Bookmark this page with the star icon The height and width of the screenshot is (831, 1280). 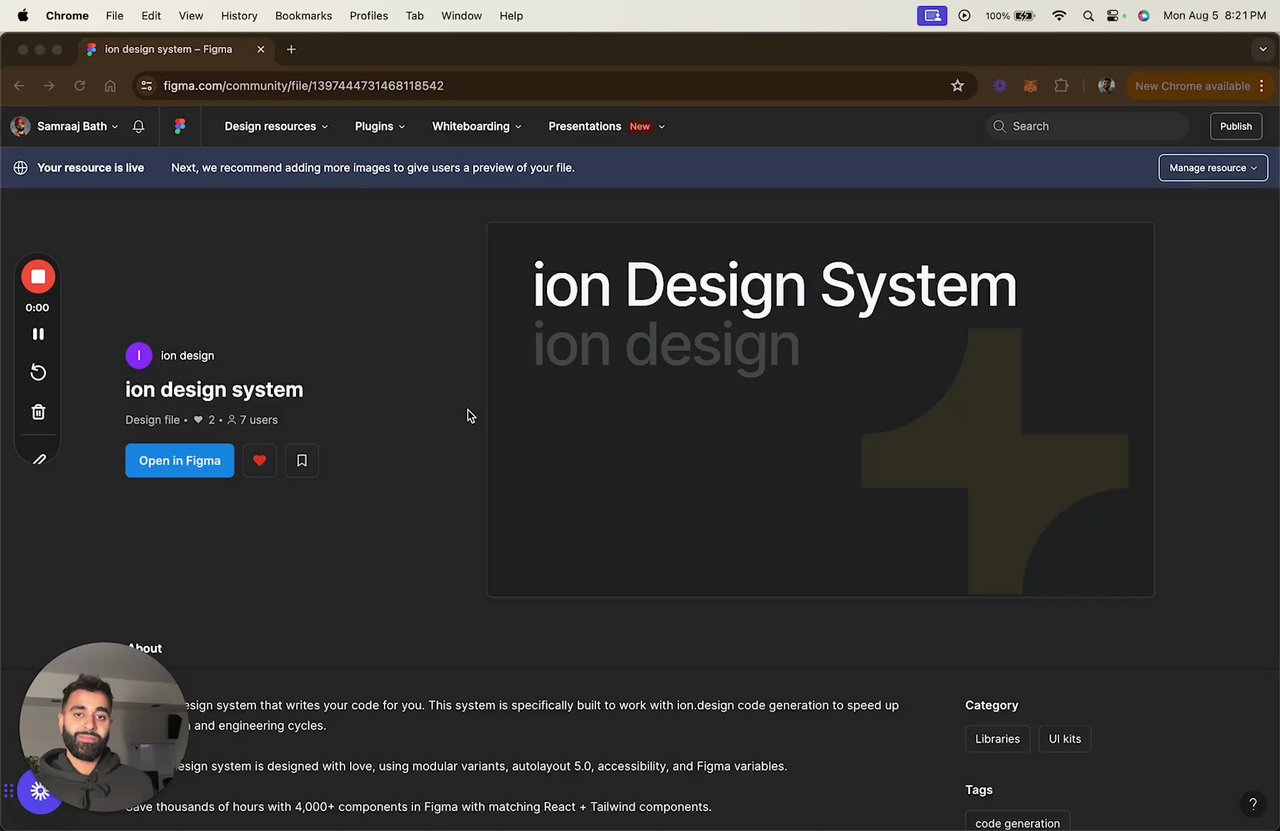(957, 86)
